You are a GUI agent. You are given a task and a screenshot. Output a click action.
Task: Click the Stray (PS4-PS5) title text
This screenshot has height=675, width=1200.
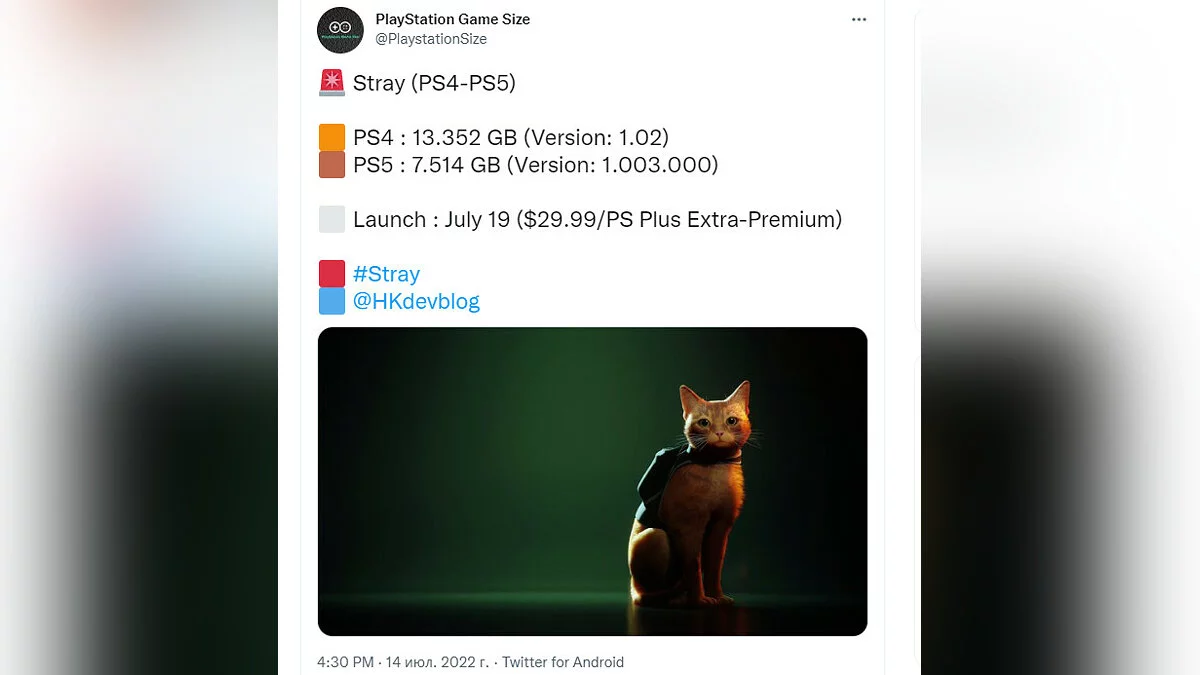[x=434, y=83]
